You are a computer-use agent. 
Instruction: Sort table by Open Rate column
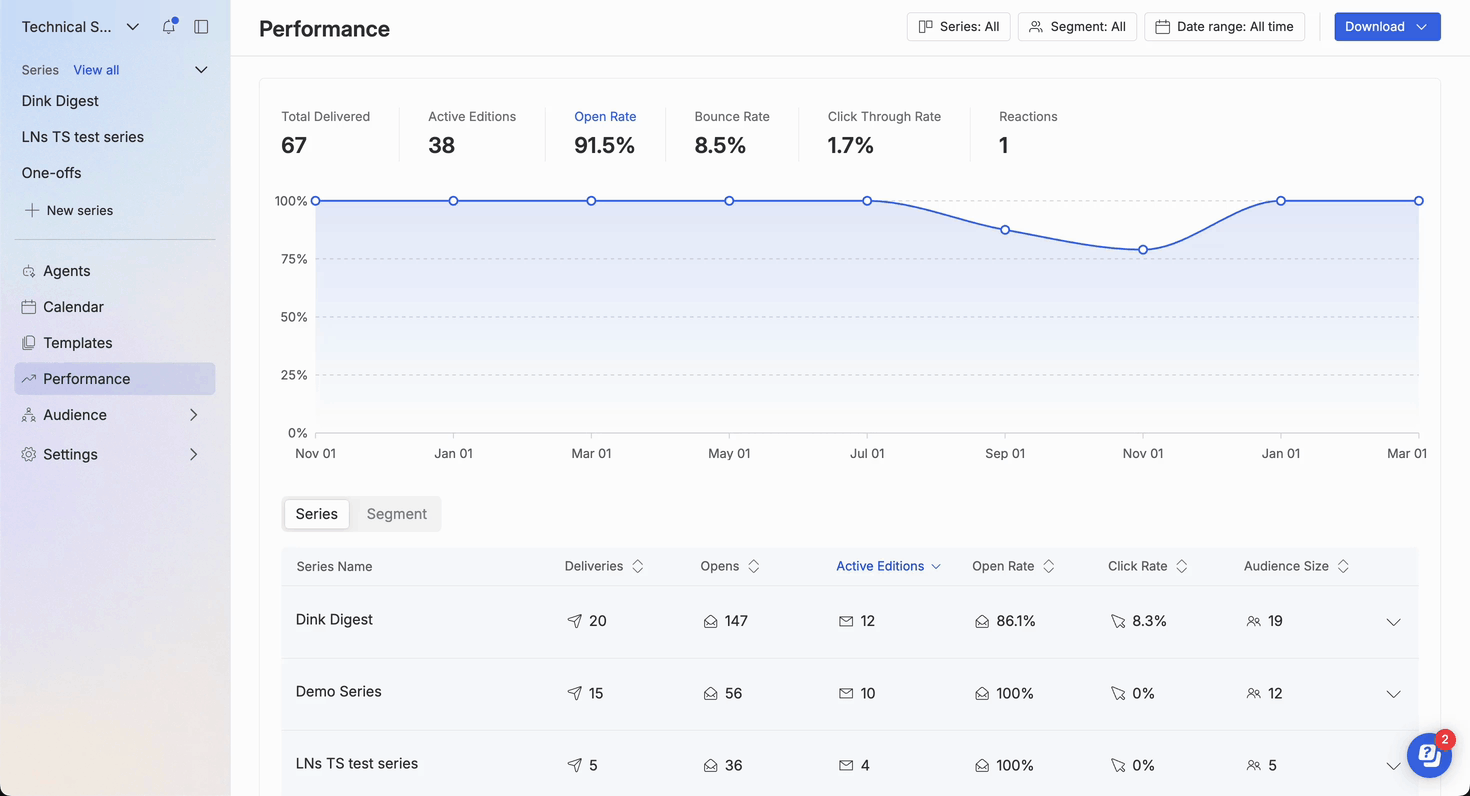pos(1048,566)
